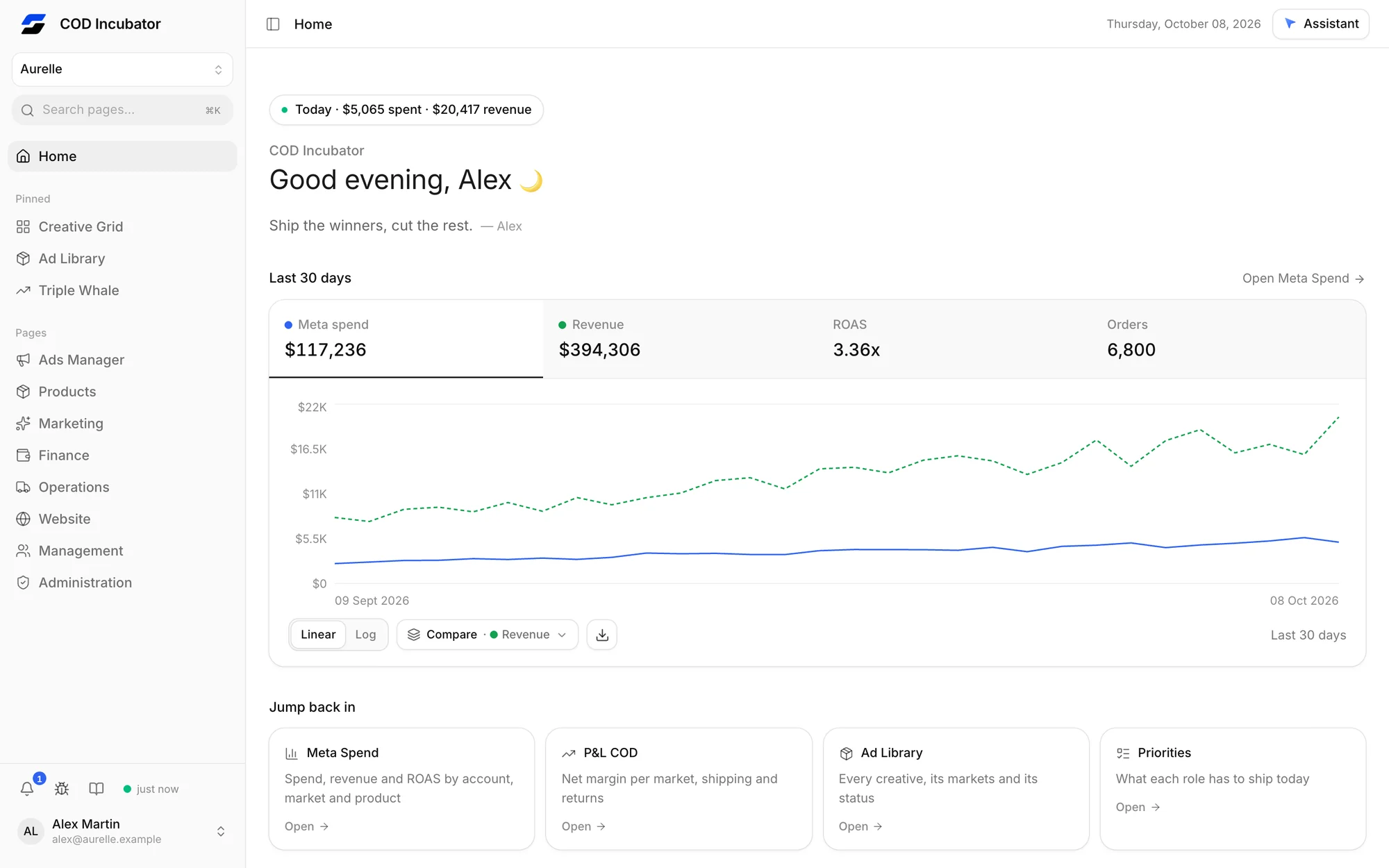Click the Ad Library cube icon in sidebar
Image resolution: width=1389 pixels, height=868 pixels.
(x=23, y=259)
